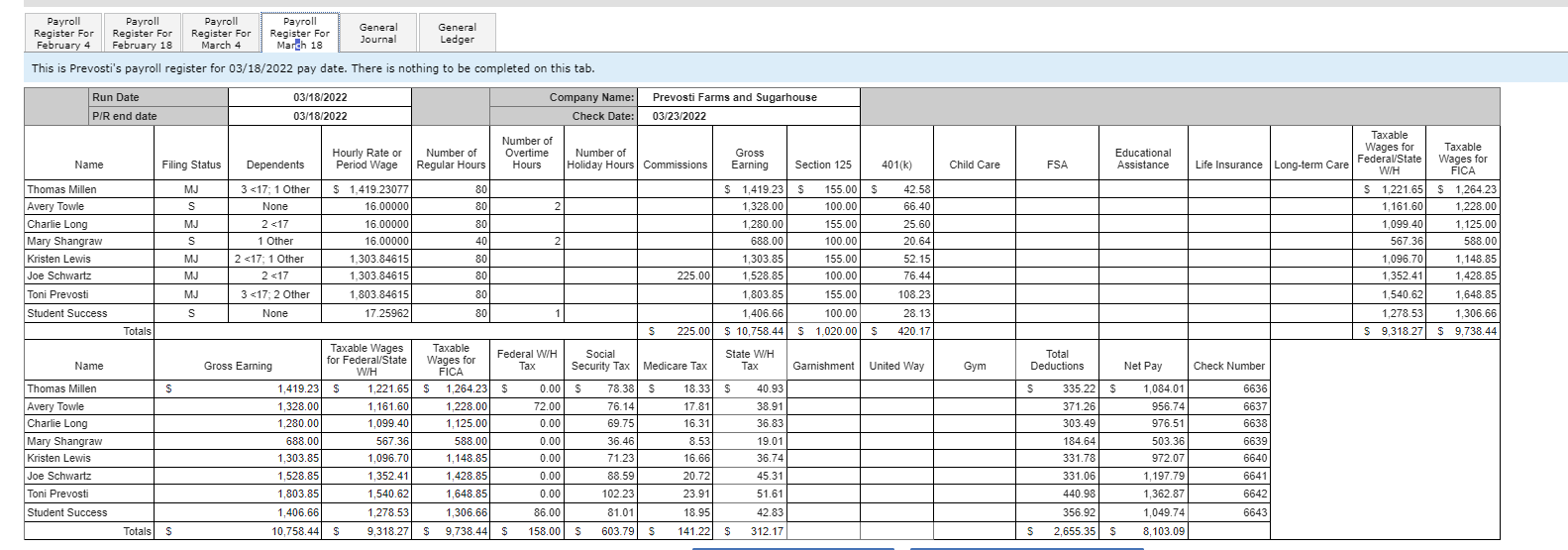The height and width of the screenshot is (550, 1568).
Task: Open the General Ledger tab
Action: point(457,33)
